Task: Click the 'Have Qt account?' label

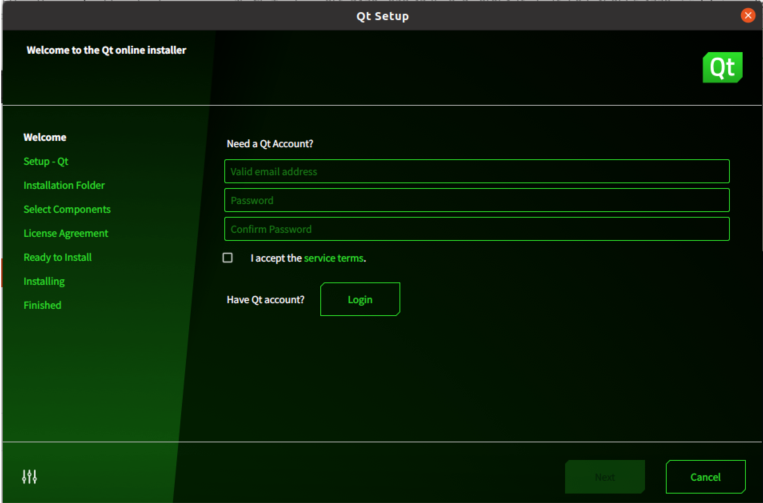Action: point(266,300)
